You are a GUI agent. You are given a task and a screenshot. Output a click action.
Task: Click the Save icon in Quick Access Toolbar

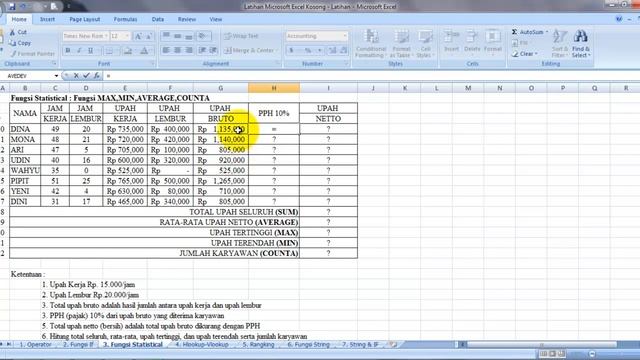coord(11,7)
